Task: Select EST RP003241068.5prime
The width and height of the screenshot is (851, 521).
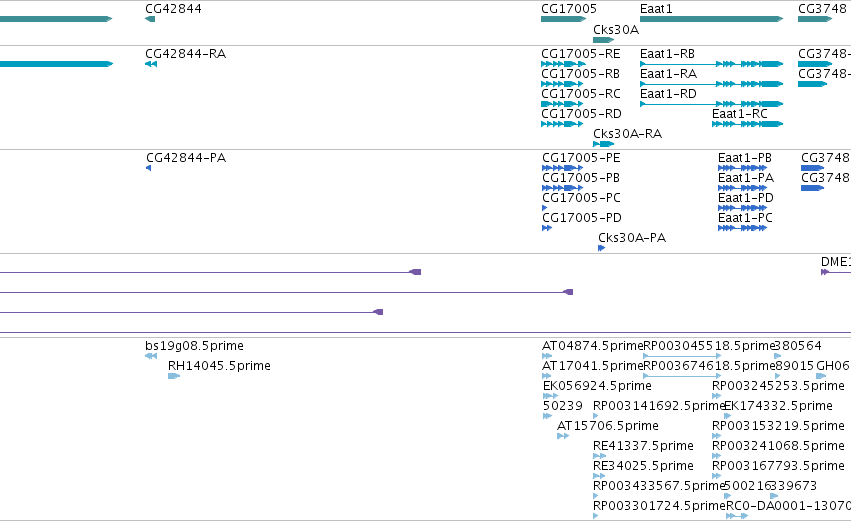Action: click(x=778, y=446)
